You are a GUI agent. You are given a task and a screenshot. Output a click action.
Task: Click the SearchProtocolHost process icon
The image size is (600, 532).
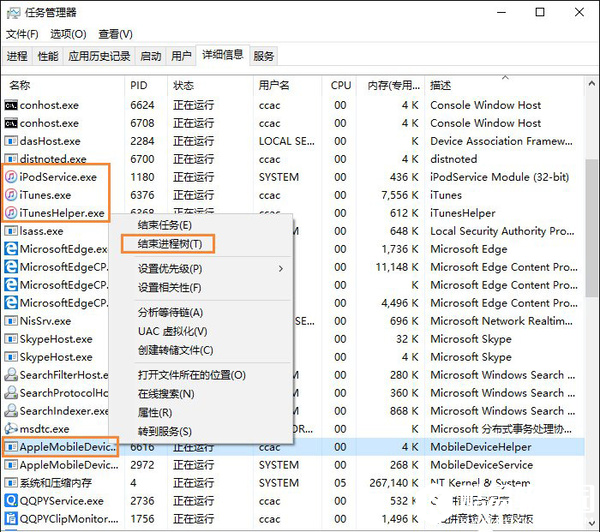coord(11,393)
